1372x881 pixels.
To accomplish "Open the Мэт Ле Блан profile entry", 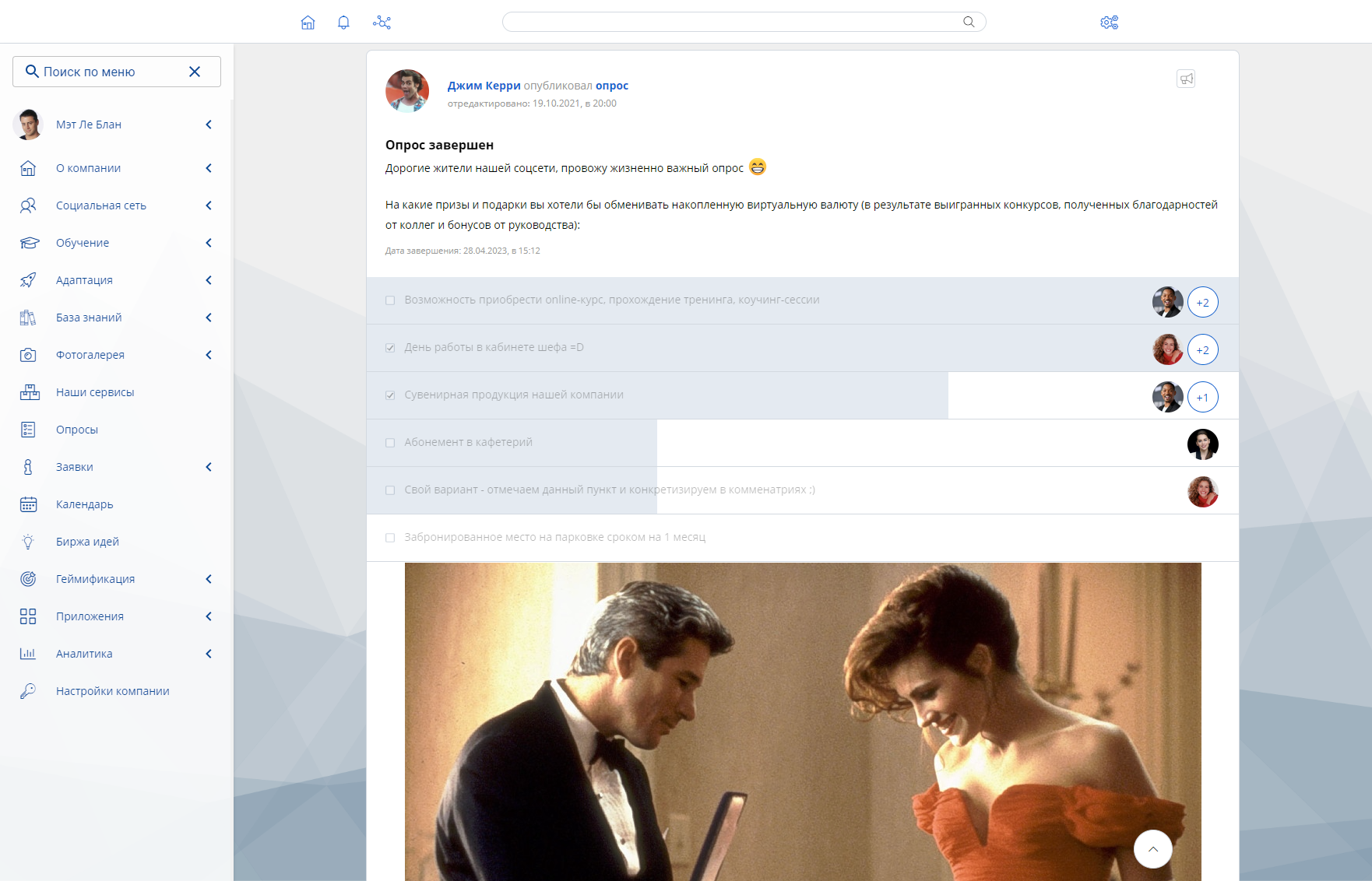I will 89,125.
